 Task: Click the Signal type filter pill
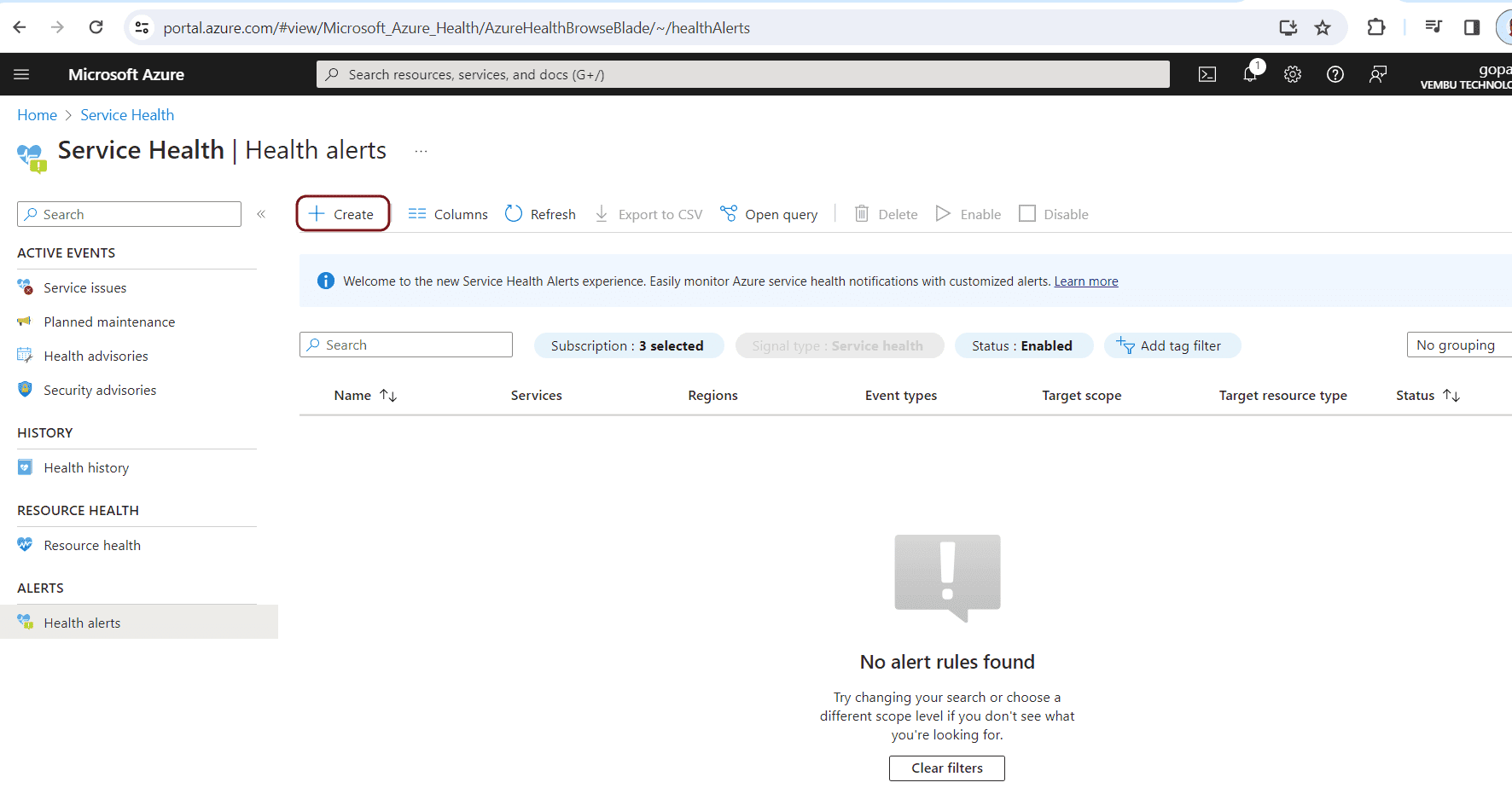pyautogui.click(x=839, y=345)
